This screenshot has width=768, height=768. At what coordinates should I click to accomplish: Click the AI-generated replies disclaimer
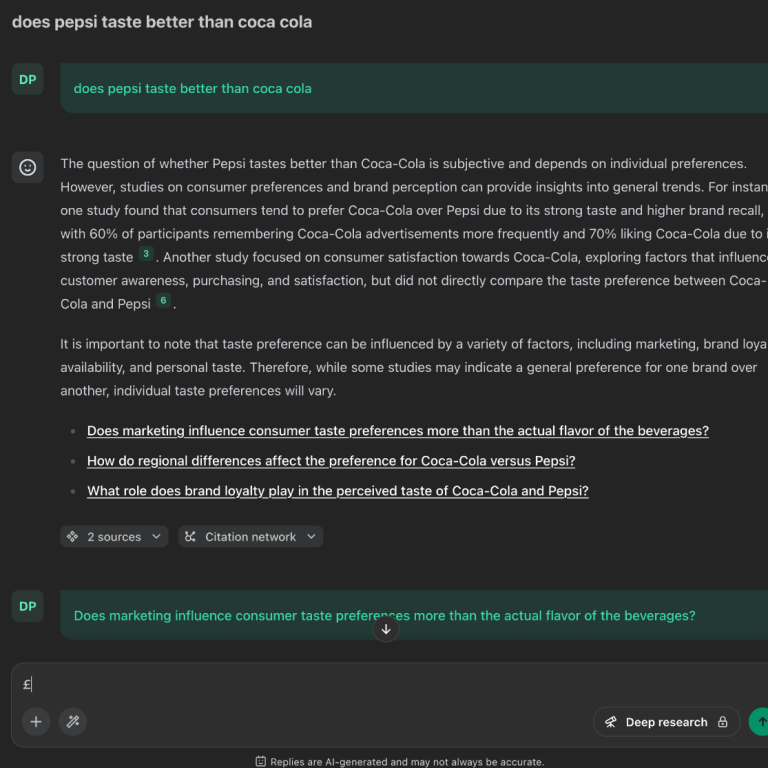[x=399, y=761]
